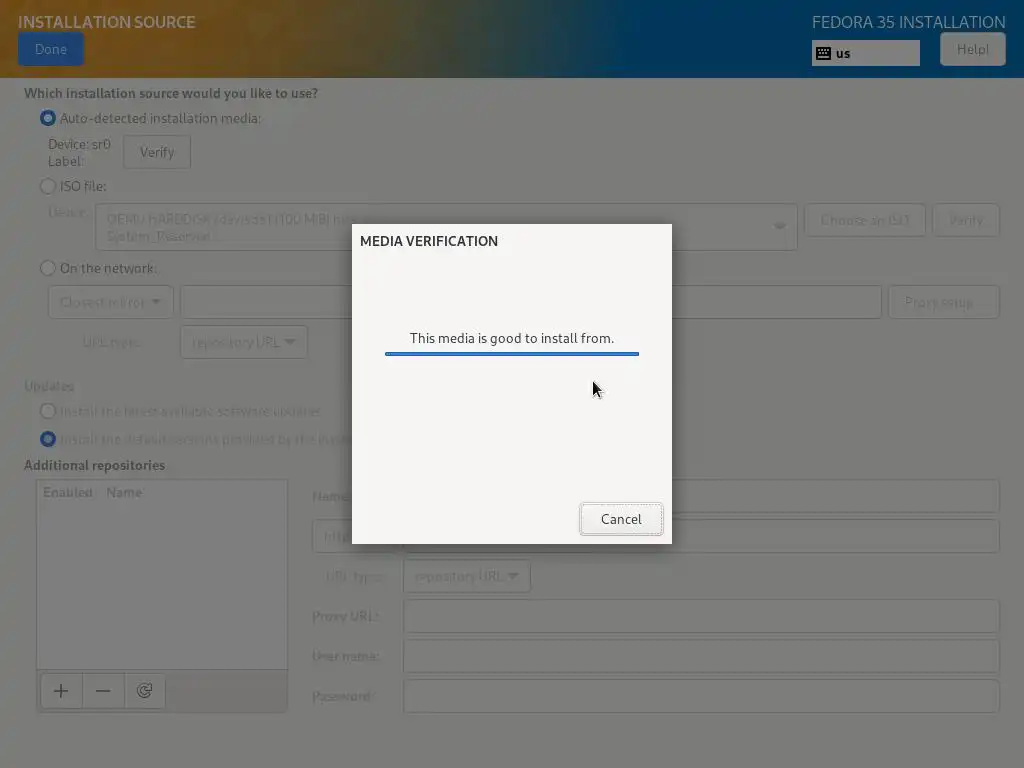Click the INSTALLATION SOURCE heading
The height and width of the screenshot is (768, 1024).
coord(106,22)
